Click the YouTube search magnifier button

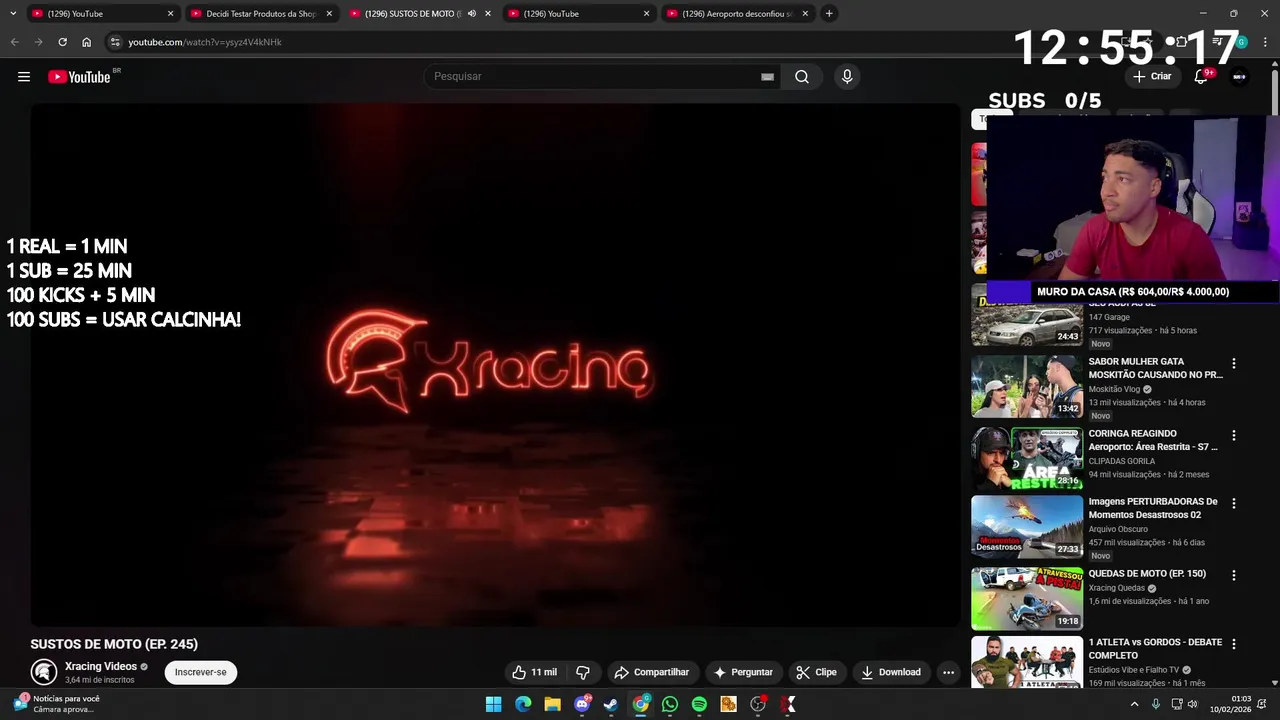click(802, 77)
